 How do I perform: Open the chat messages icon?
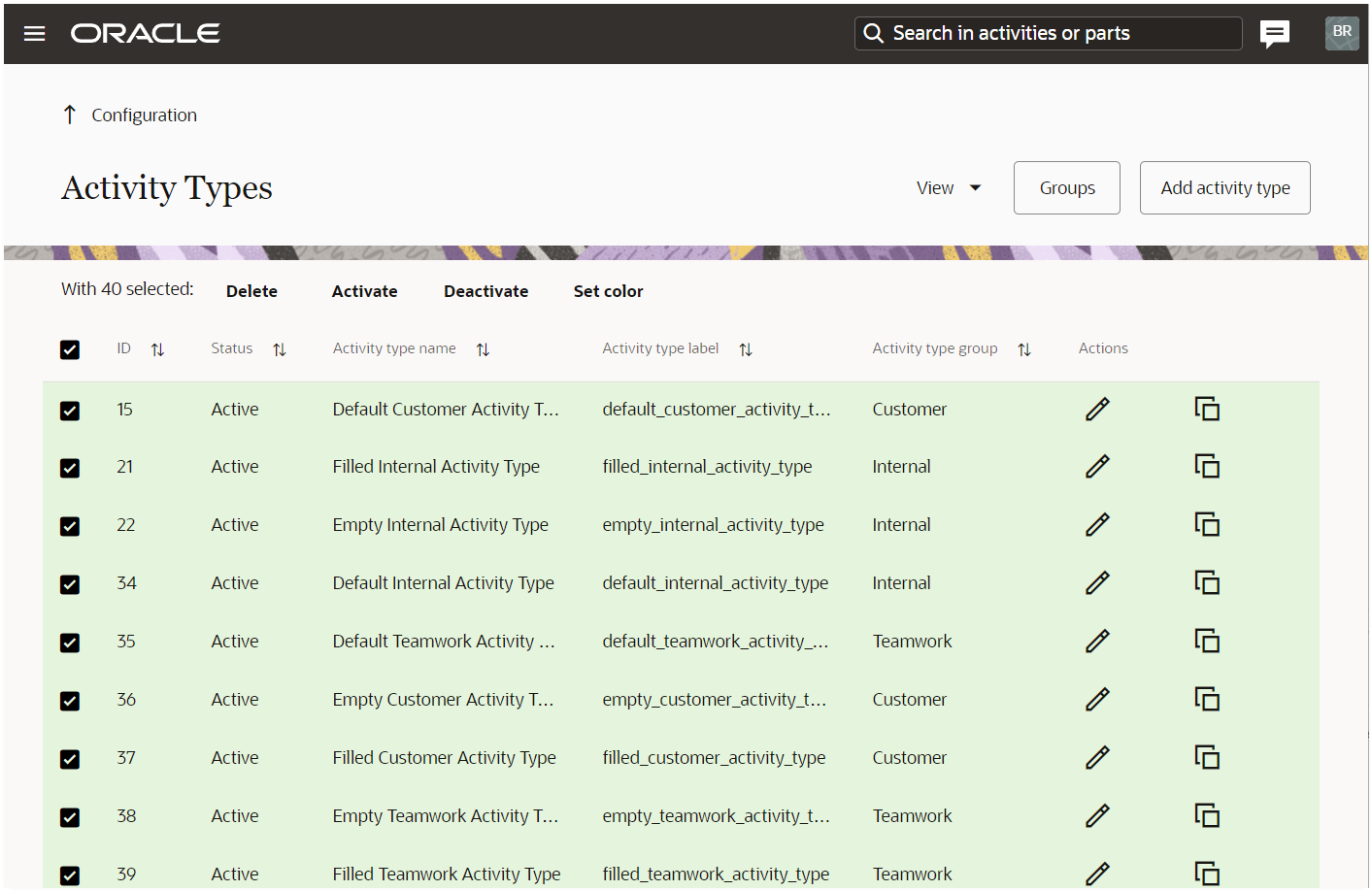point(1274,34)
